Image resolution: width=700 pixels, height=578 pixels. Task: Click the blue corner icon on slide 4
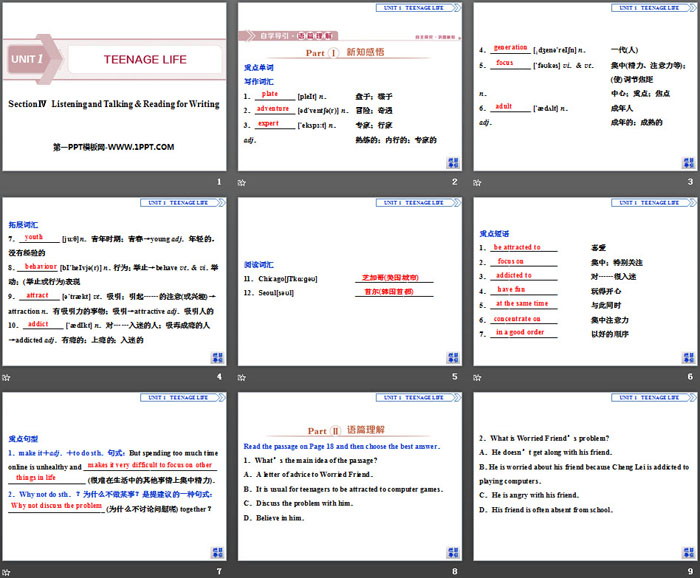217,358
